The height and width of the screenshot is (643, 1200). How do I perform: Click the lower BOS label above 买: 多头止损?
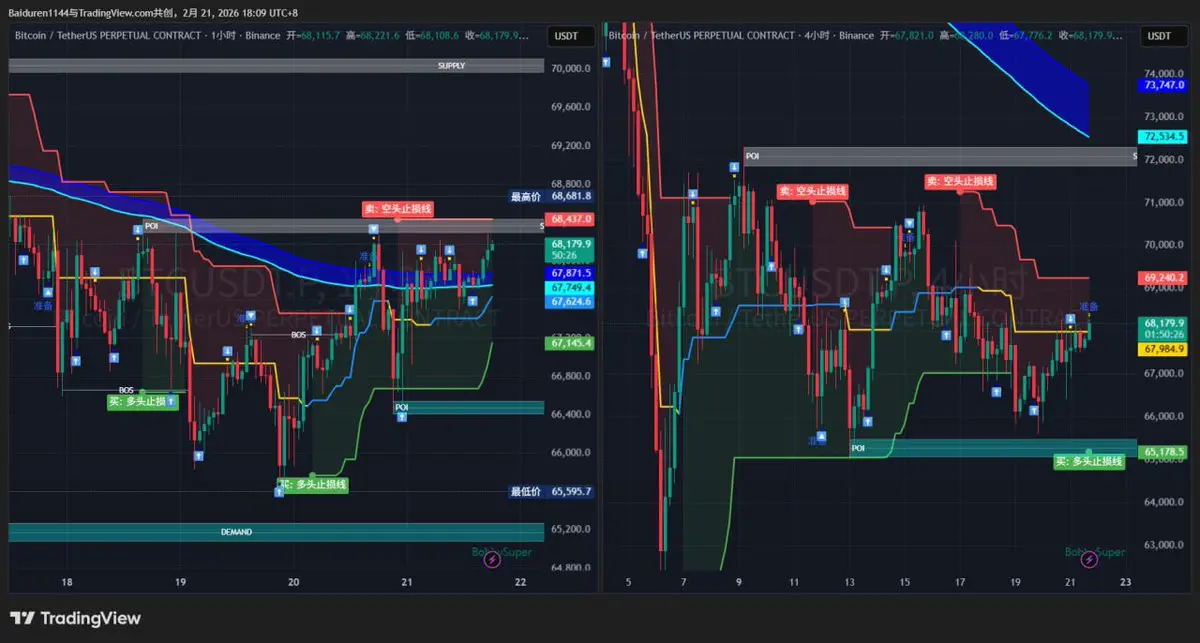pyautogui.click(x=126, y=390)
